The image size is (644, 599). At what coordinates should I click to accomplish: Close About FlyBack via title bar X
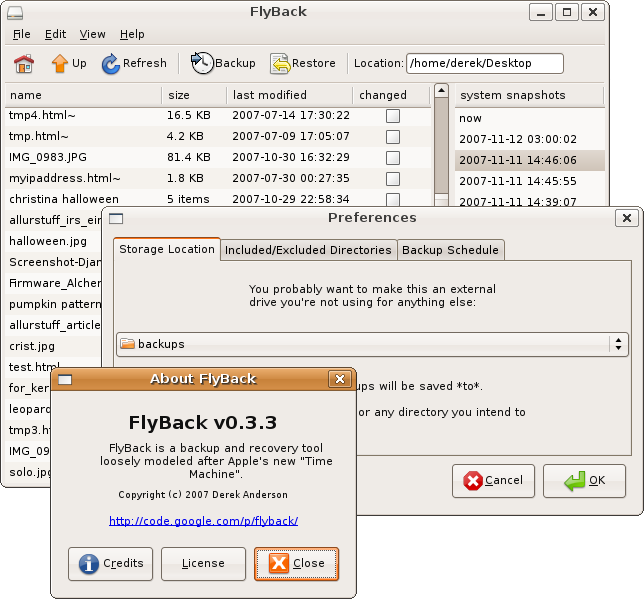point(340,379)
